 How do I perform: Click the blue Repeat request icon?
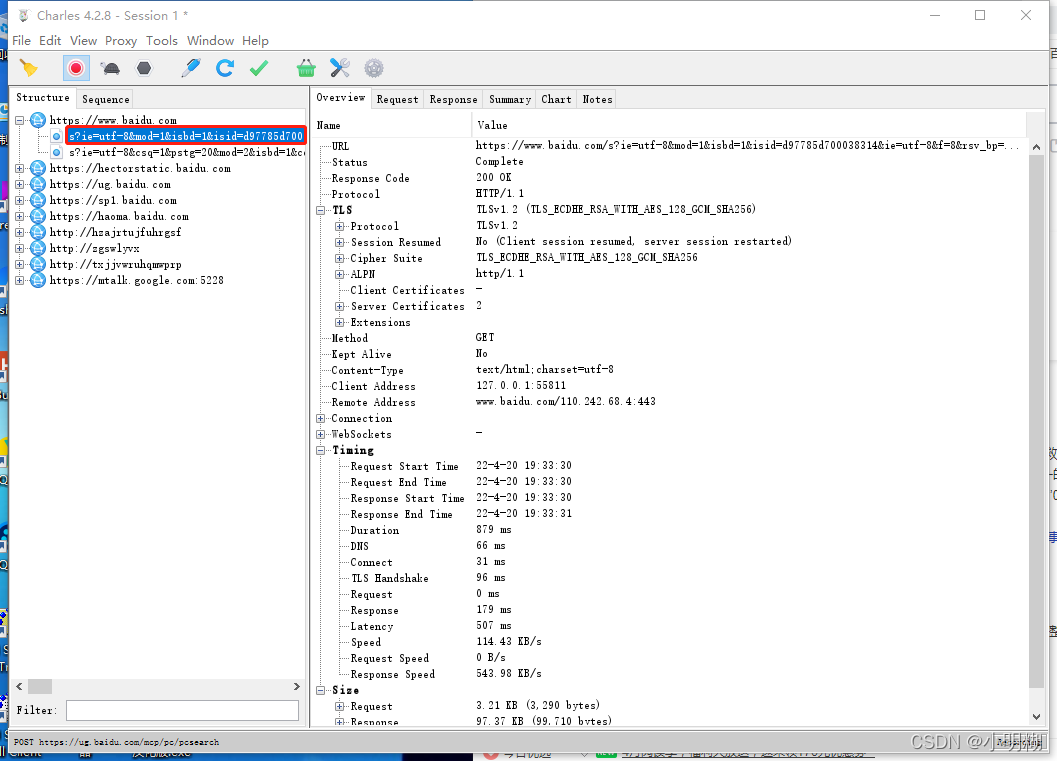pos(225,68)
